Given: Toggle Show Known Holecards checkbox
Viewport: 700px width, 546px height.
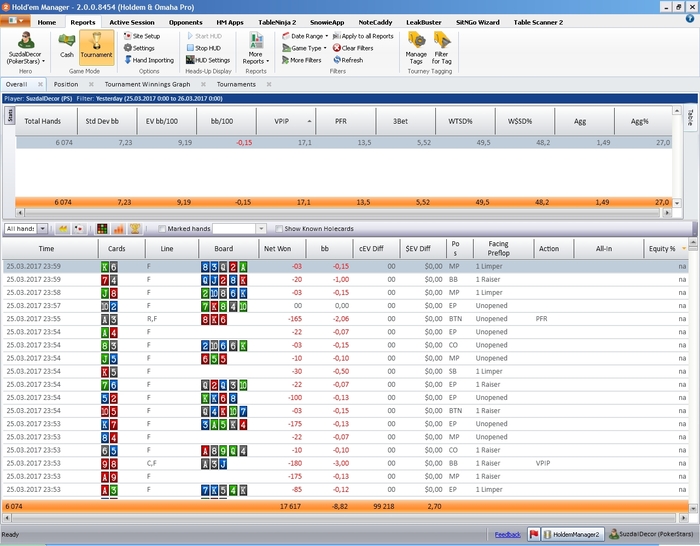Looking at the screenshot, I should pyautogui.click(x=279, y=229).
